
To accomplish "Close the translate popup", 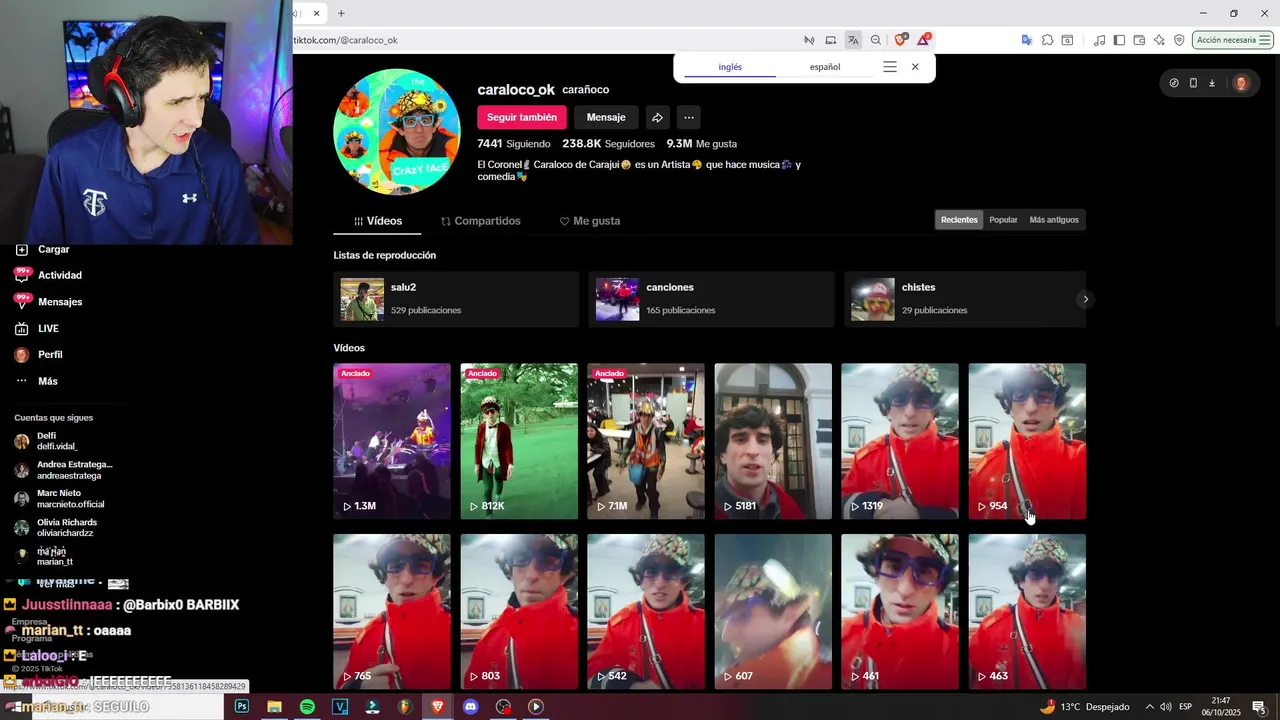I will click(x=915, y=67).
